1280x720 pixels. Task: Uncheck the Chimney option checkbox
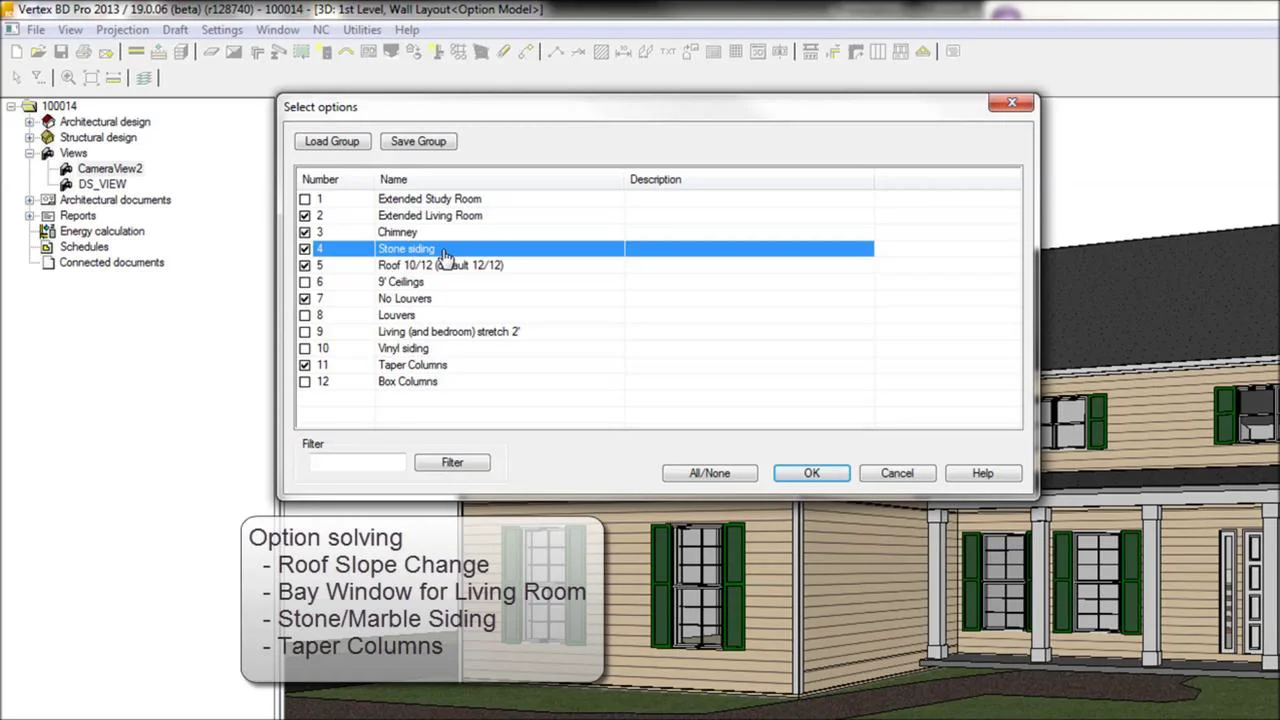pyautogui.click(x=305, y=232)
